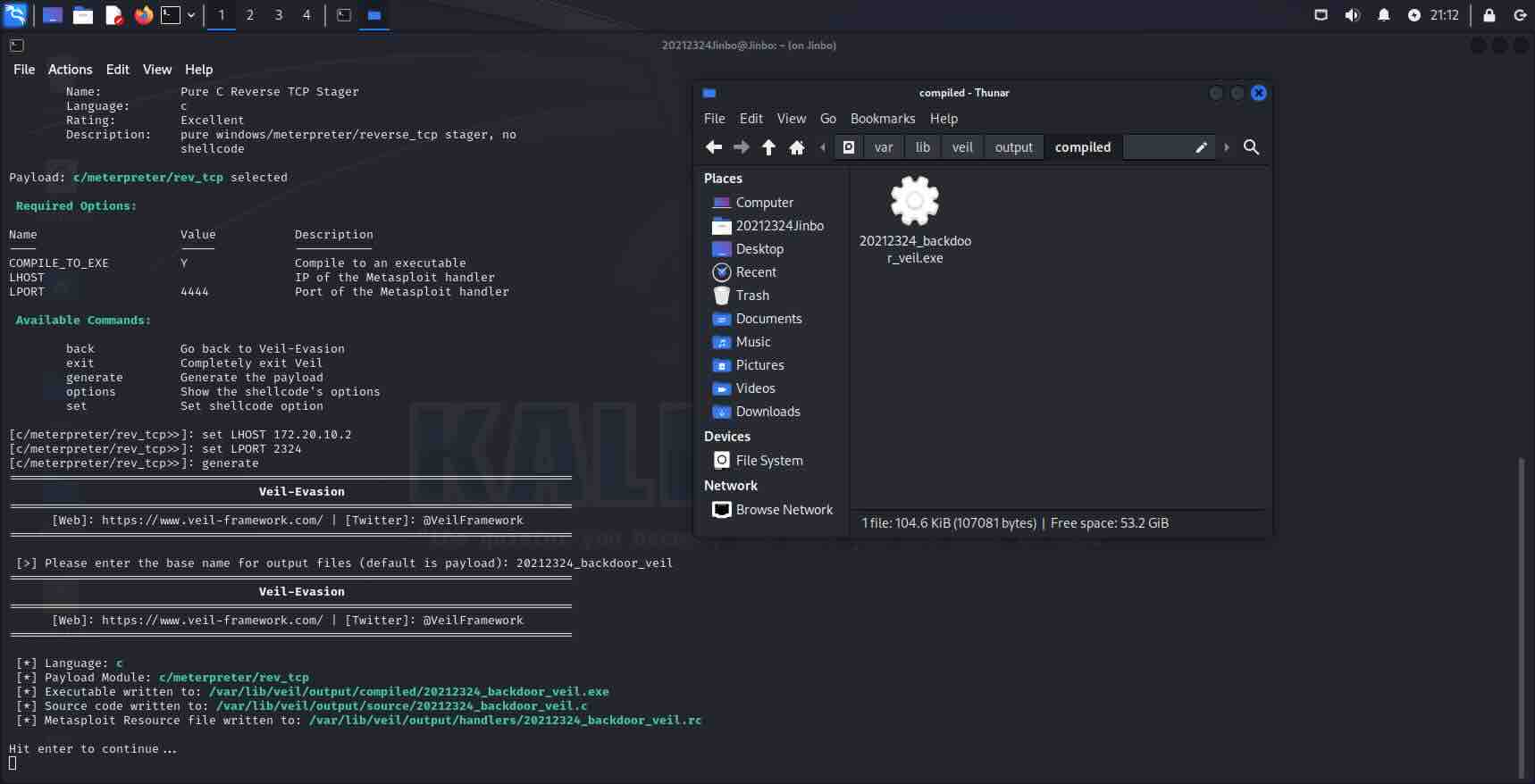Launch the file manager from the panel
This screenshot has width=1535, height=784.
[x=83, y=15]
